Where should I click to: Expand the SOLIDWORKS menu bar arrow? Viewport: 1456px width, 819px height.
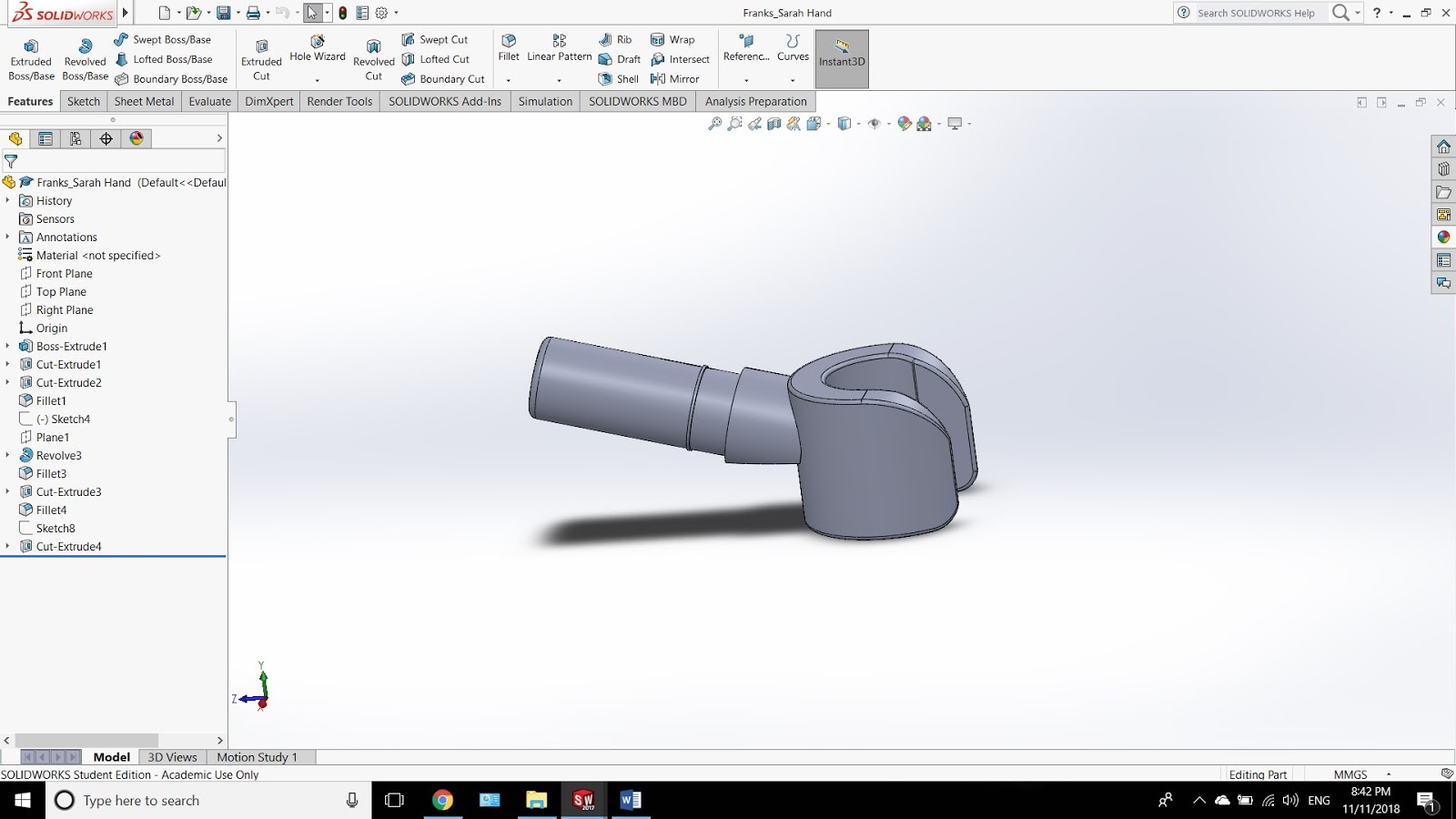126,13
